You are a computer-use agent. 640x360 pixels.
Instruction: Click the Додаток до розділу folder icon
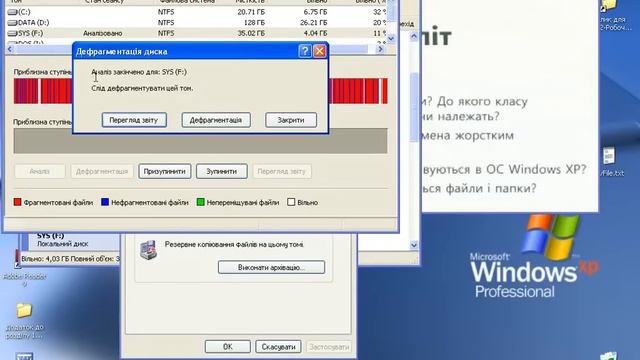point(24,311)
